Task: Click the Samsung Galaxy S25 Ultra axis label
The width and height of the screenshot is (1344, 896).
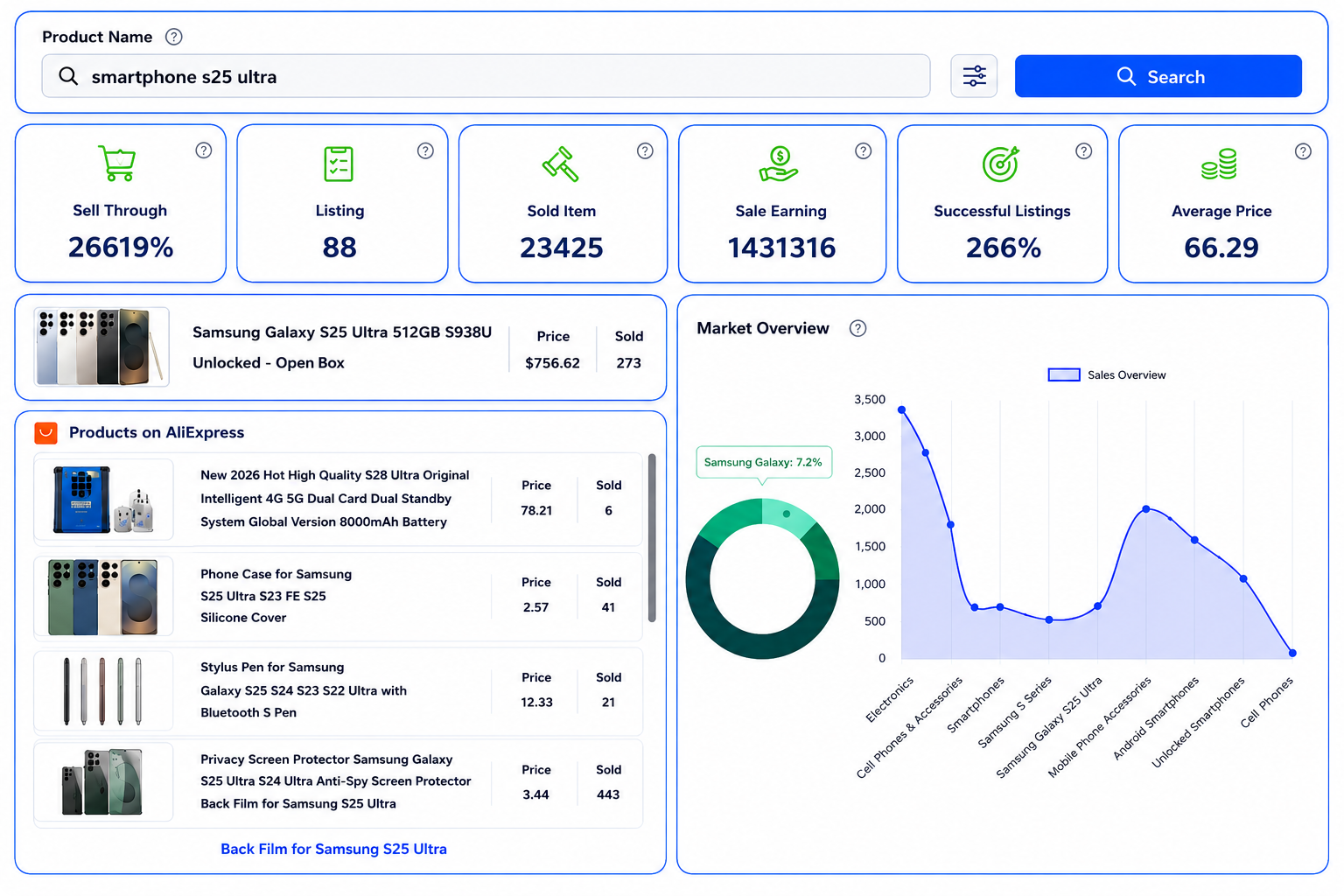Action: pos(1050,726)
